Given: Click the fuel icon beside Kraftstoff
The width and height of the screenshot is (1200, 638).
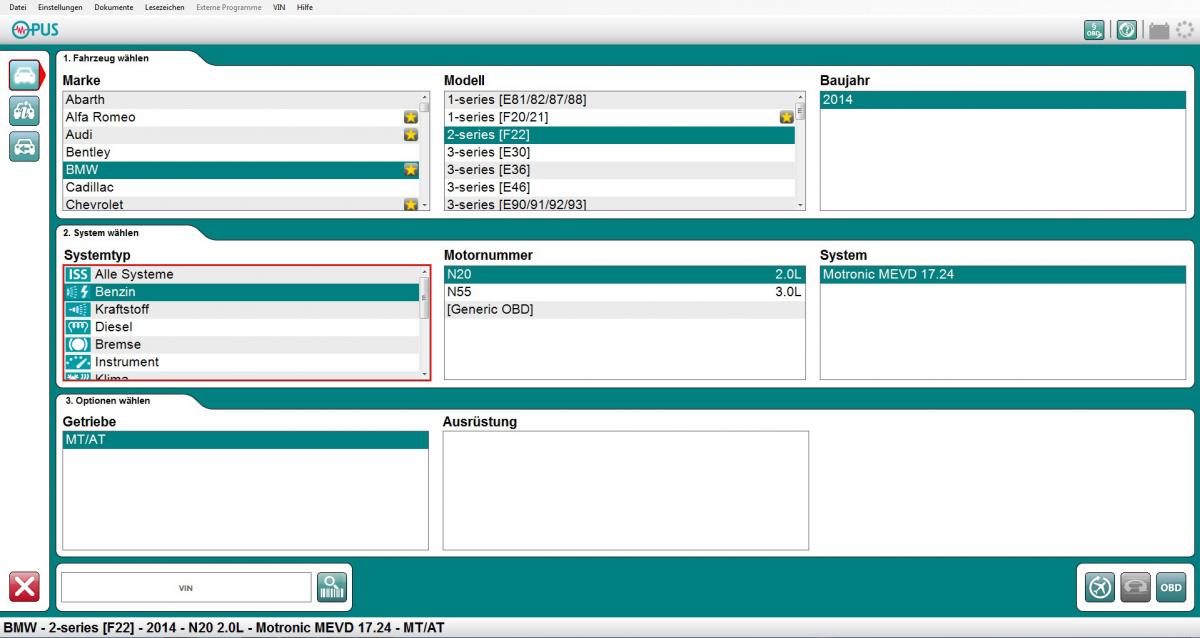Looking at the screenshot, I should (x=78, y=310).
